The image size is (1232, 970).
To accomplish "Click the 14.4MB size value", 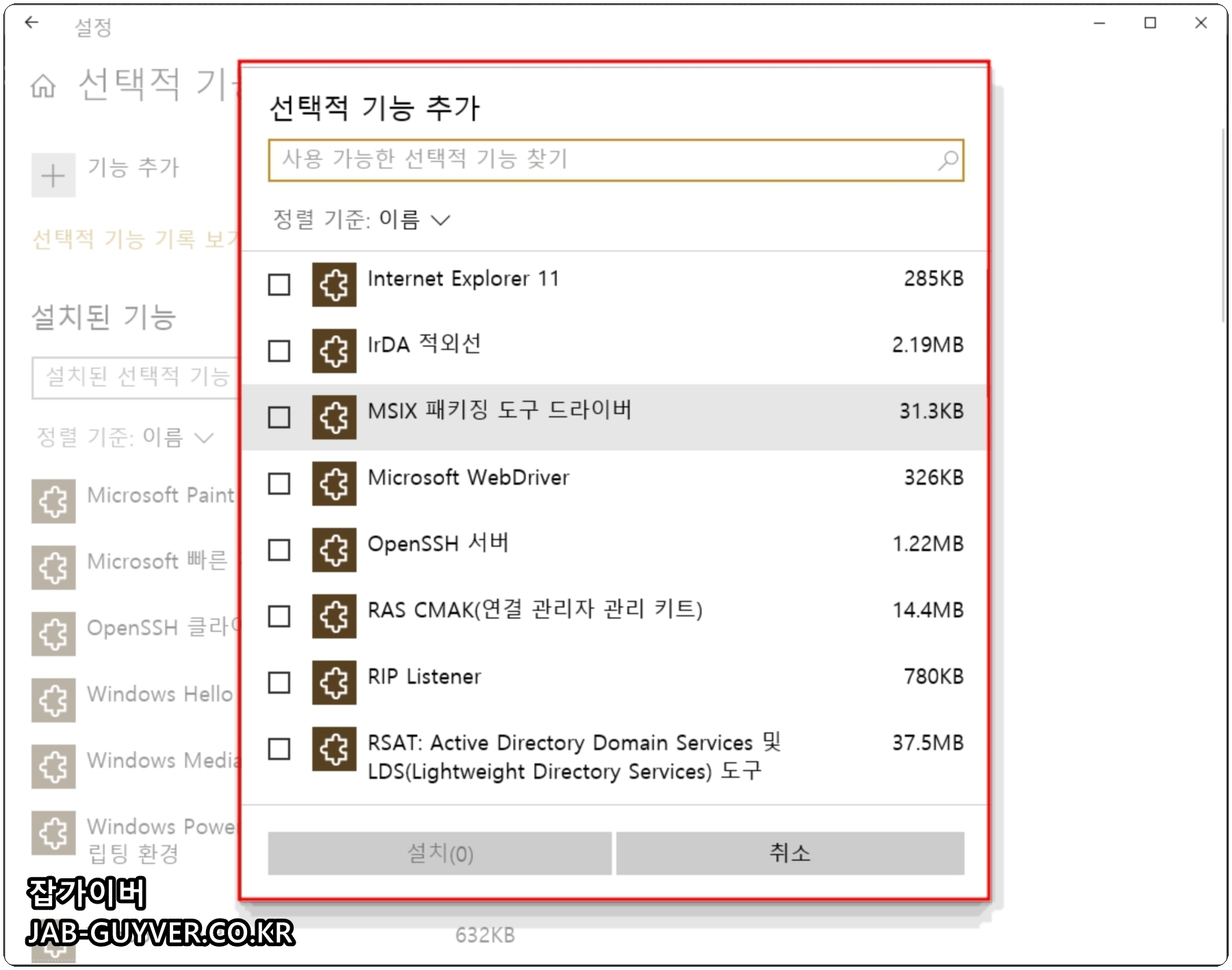I will click(x=928, y=610).
